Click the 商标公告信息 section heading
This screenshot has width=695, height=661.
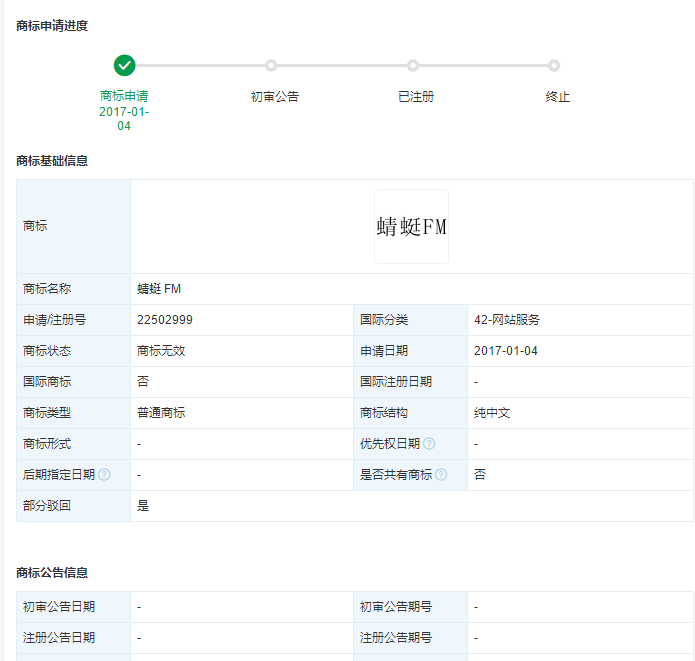52,573
